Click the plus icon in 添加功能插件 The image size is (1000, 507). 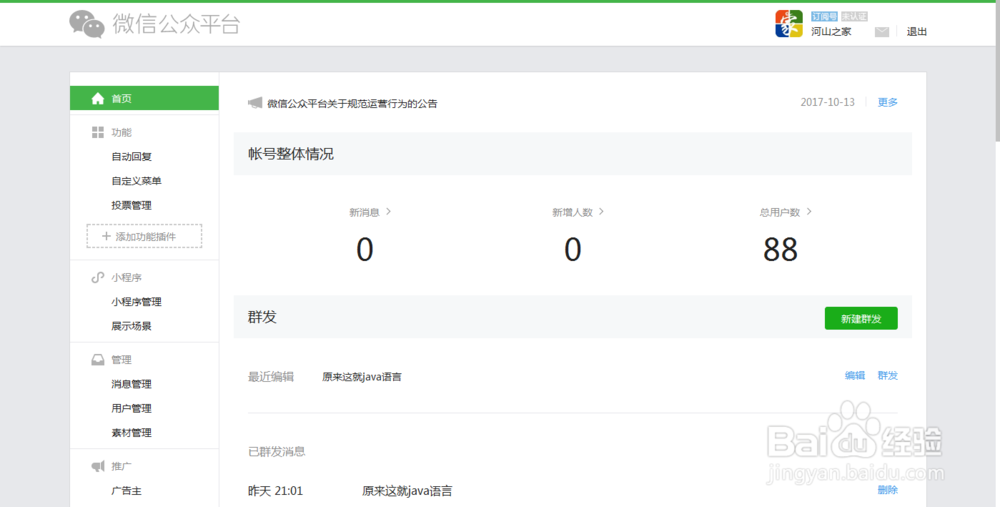coord(107,236)
